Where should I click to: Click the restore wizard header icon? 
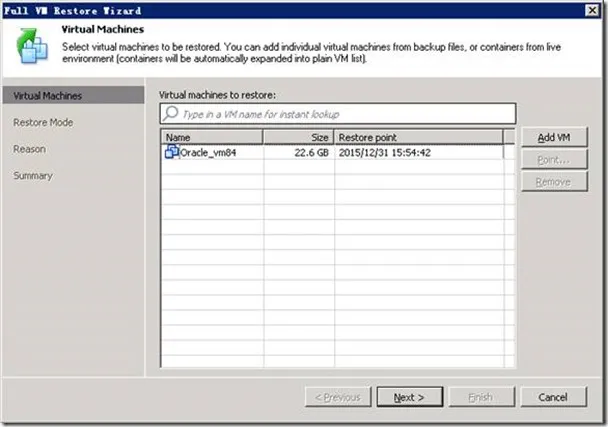(32, 46)
